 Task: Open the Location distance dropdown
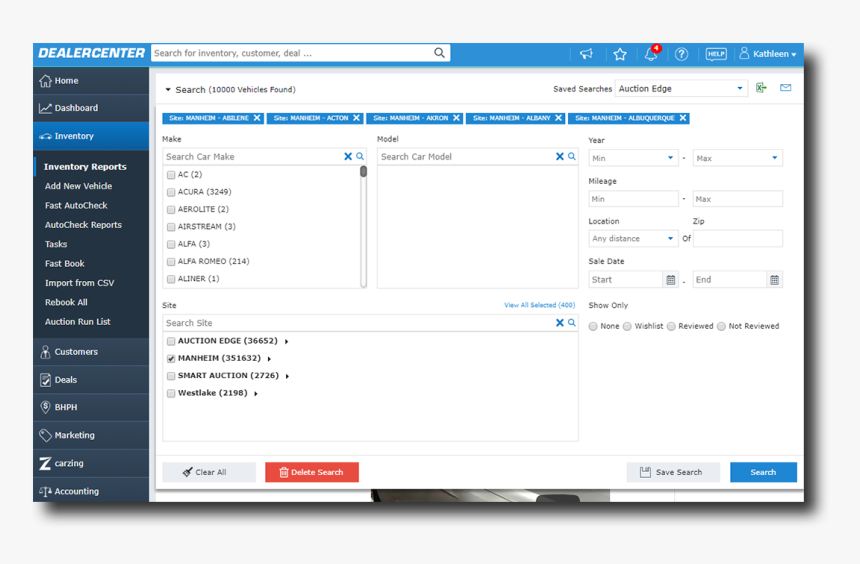(x=633, y=239)
